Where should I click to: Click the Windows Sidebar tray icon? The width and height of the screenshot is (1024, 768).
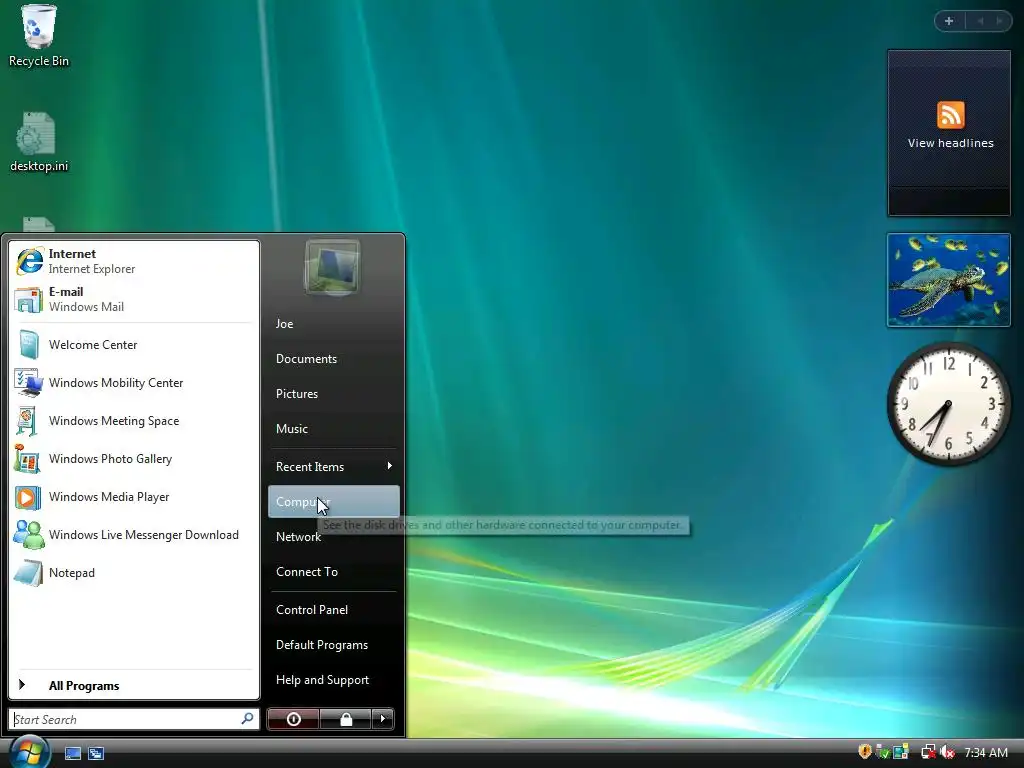point(901,752)
